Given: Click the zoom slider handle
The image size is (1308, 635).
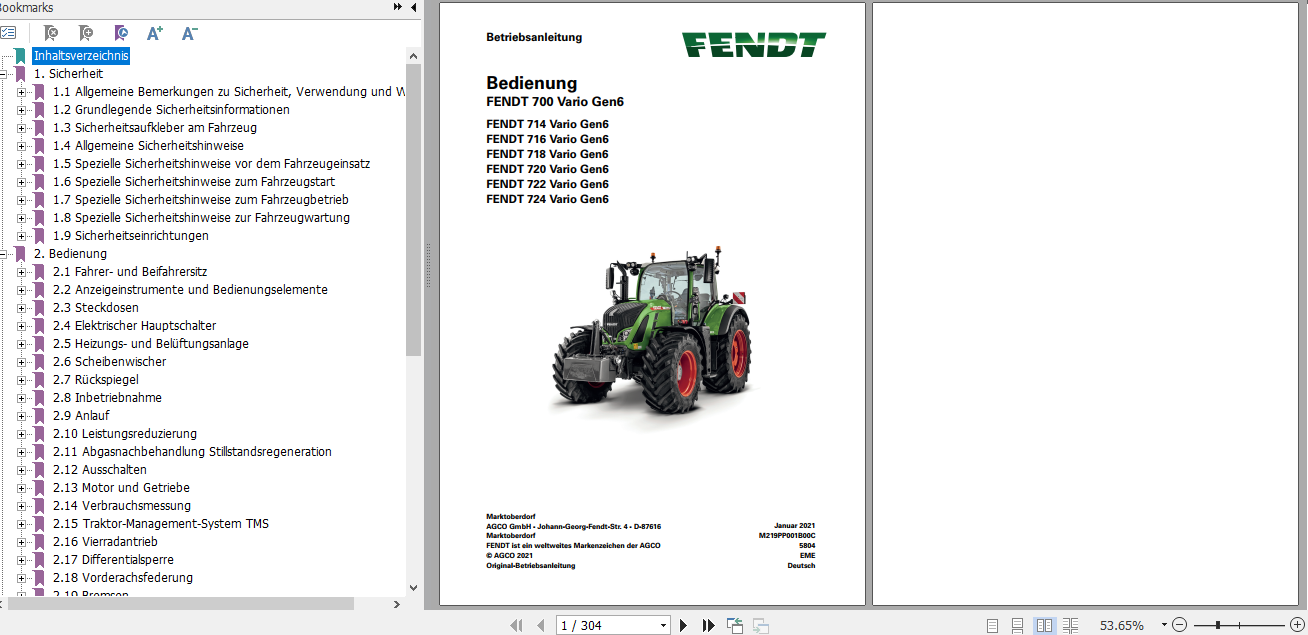Looking at the screenshot, I should click(1218, 625).
